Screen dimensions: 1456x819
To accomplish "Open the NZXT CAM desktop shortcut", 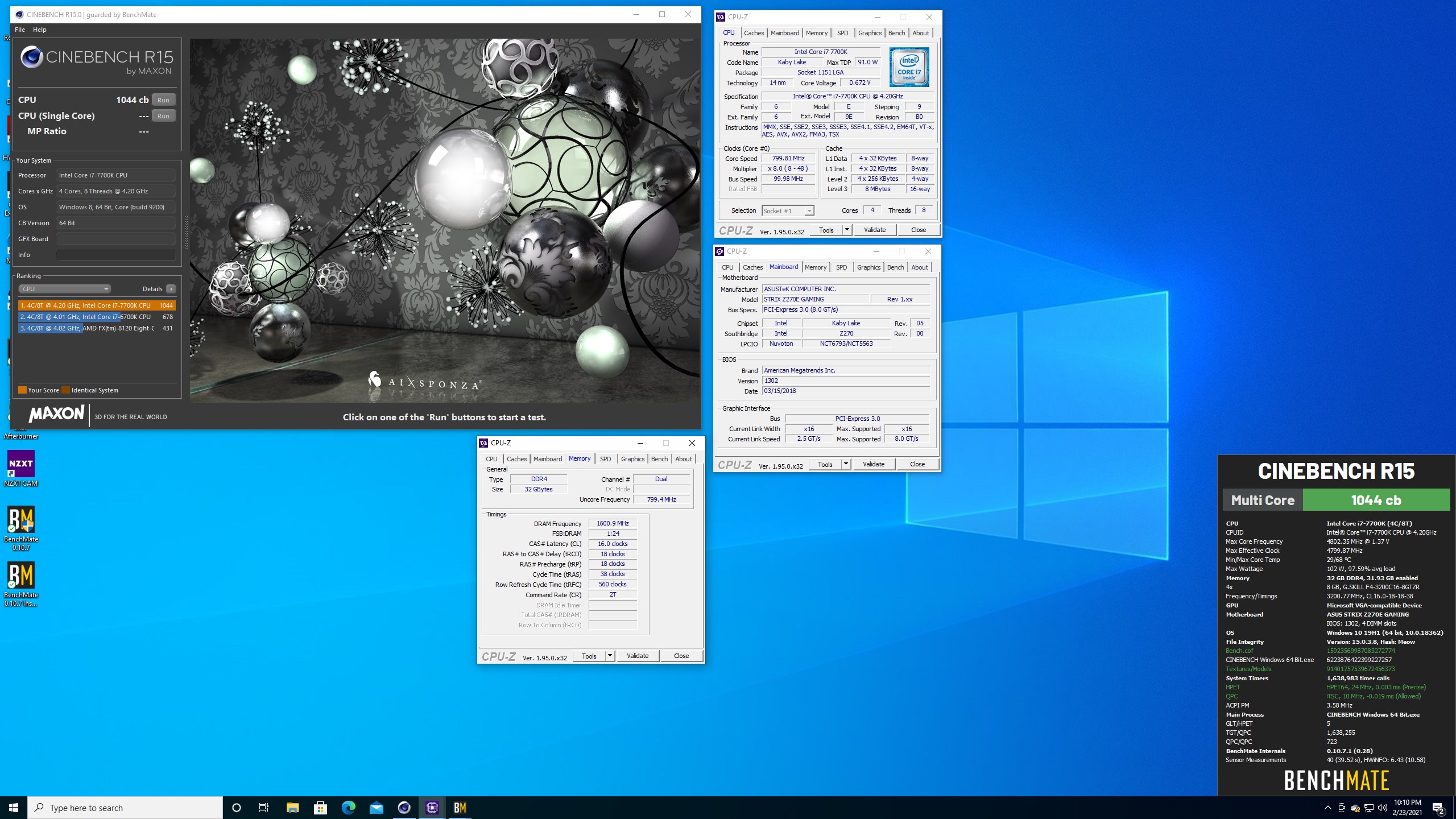I will click(x=21, y=469).
